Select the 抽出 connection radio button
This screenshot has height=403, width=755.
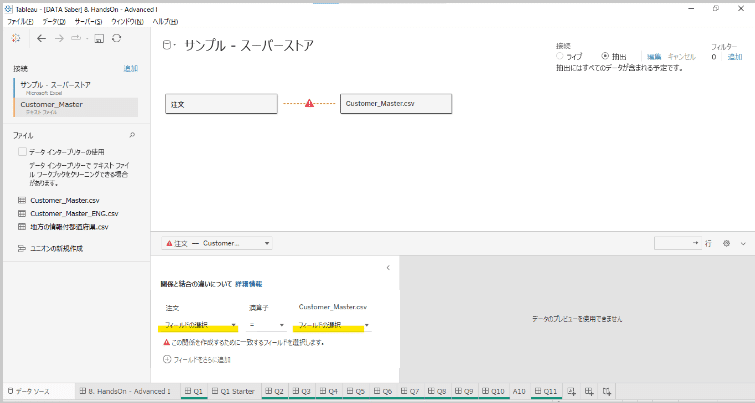click(605, 56)
